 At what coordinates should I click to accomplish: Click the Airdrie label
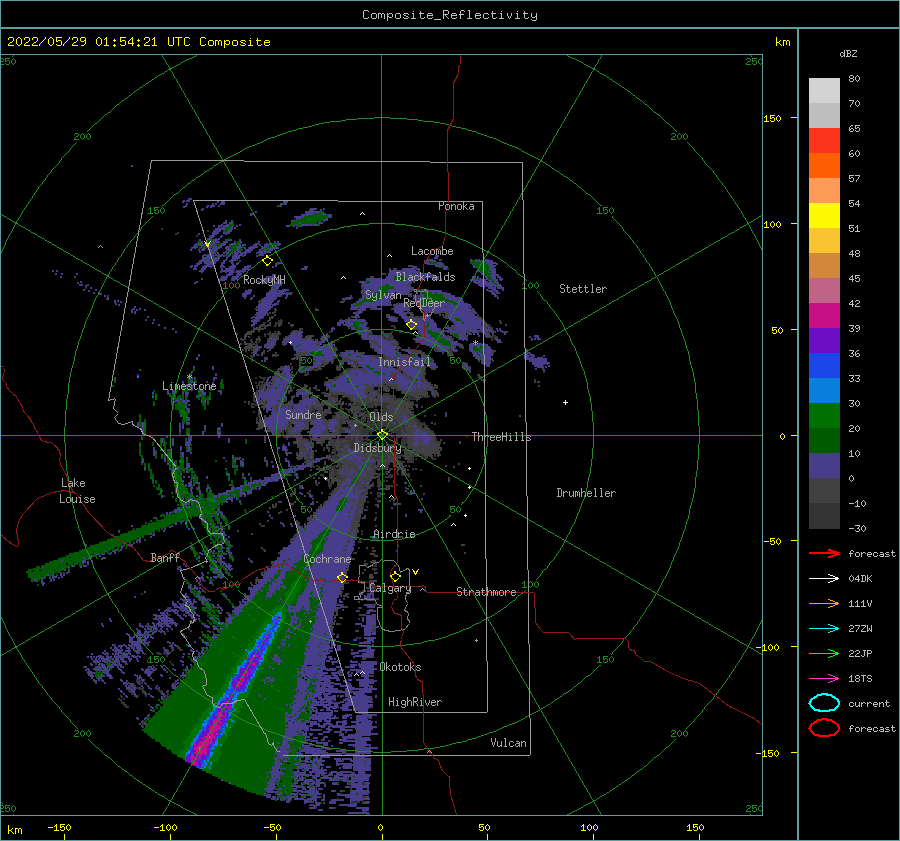click(394, 534)
